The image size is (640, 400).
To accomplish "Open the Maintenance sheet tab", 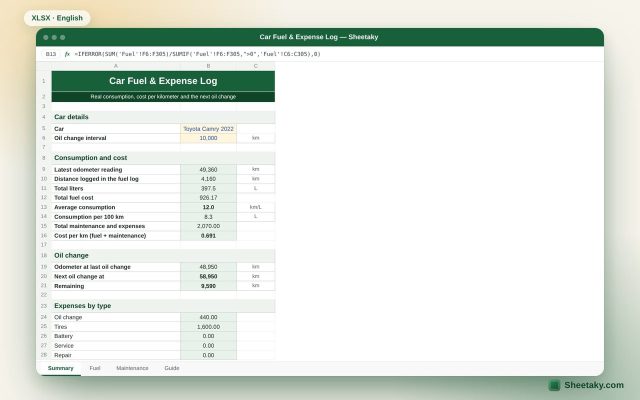I will [x=132, y=368].
